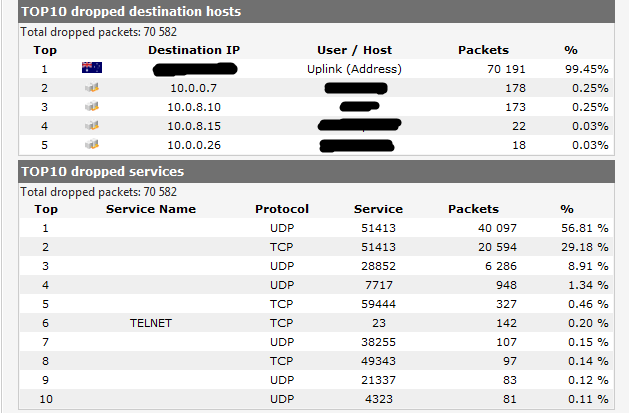The width and height of the screenshot is (630, 413).
Task: Select the TELNET service name
Action: point(151,323)
